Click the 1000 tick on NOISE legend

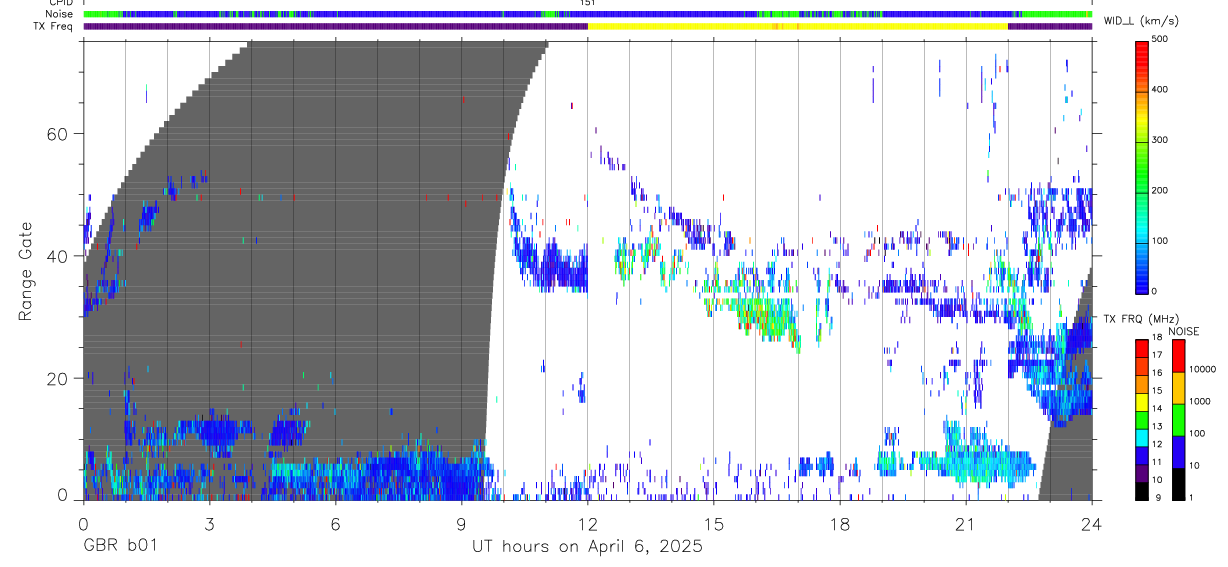(1200, 402)
